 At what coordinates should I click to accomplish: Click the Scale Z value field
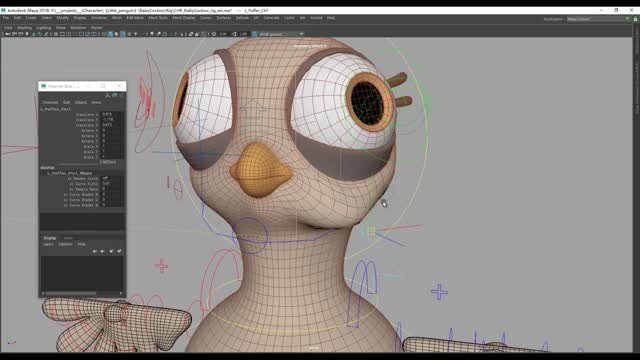112,157
